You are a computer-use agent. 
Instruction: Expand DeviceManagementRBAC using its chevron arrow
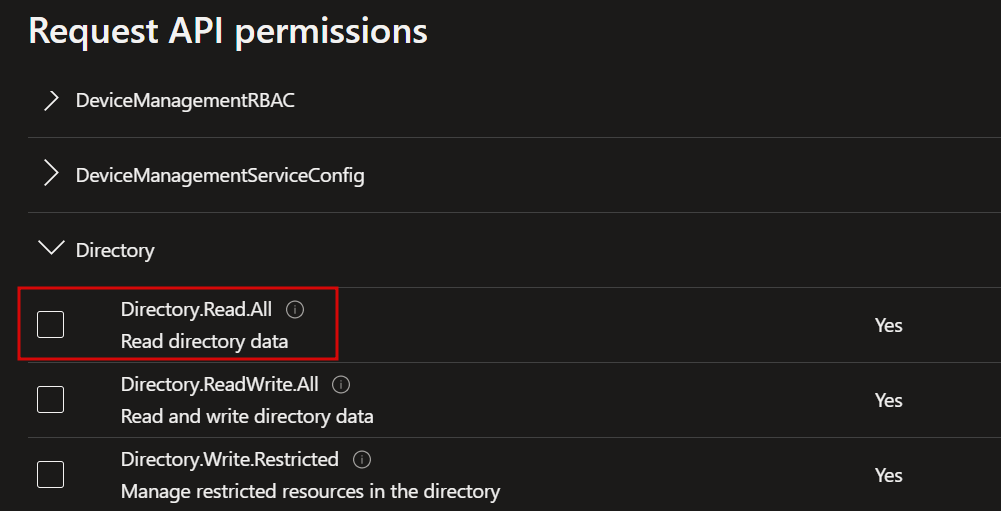tap(51, 100)
